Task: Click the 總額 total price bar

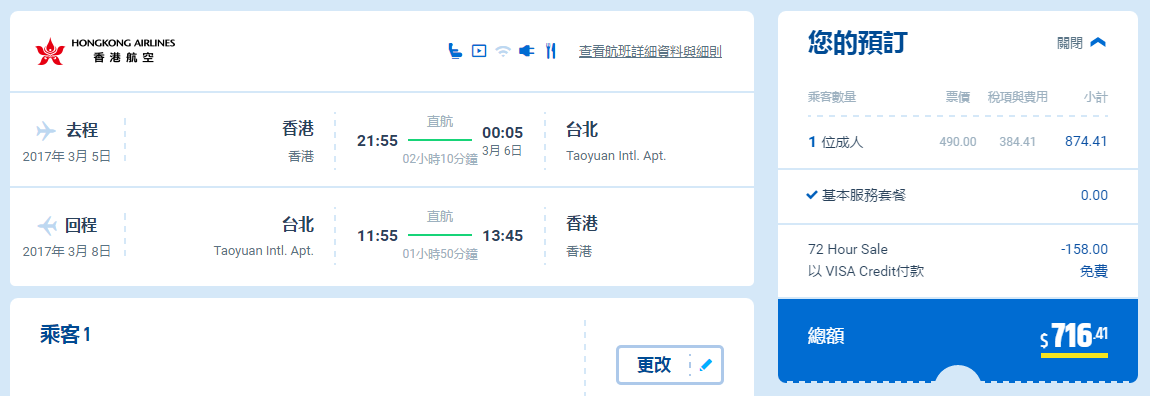Action: [957, 338]
